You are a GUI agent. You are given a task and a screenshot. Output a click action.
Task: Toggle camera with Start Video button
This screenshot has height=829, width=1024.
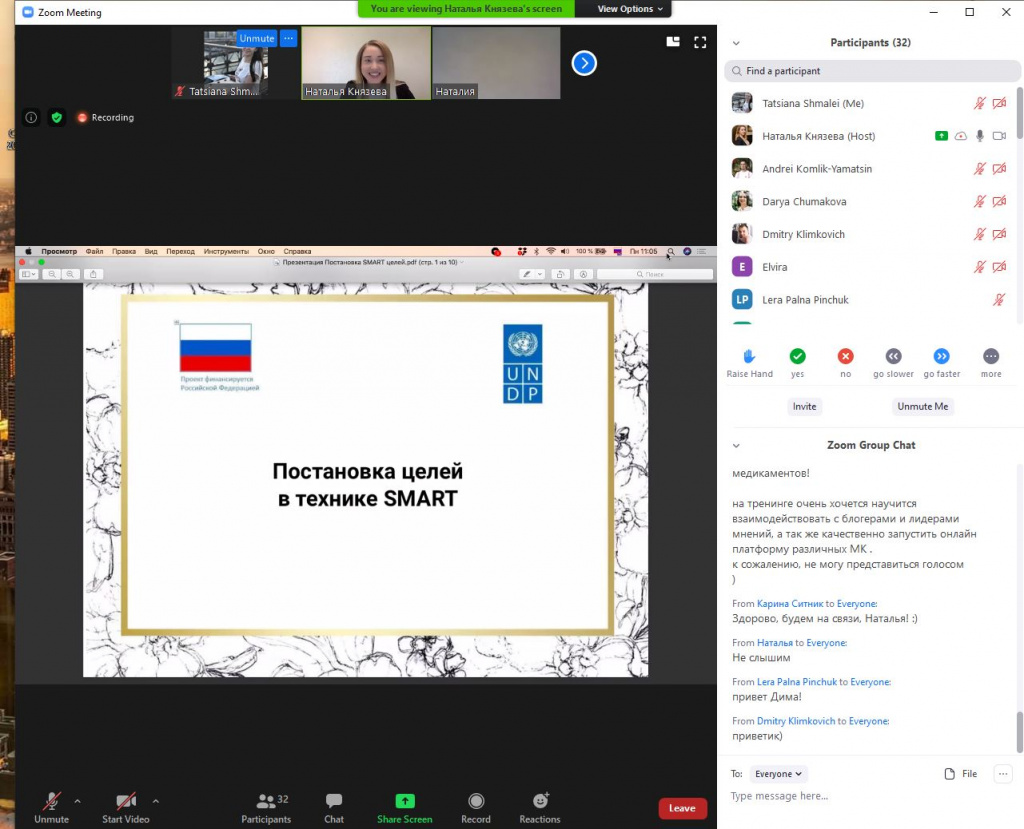pyautogui.click(x=125, y=801)
